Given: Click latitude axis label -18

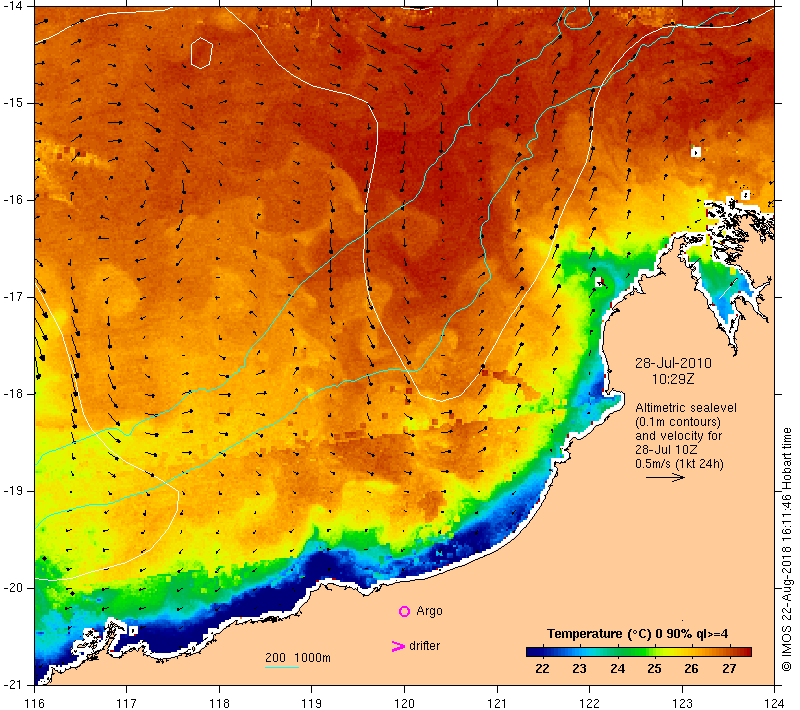Looking at the screenshot, I should pos(12,394).
